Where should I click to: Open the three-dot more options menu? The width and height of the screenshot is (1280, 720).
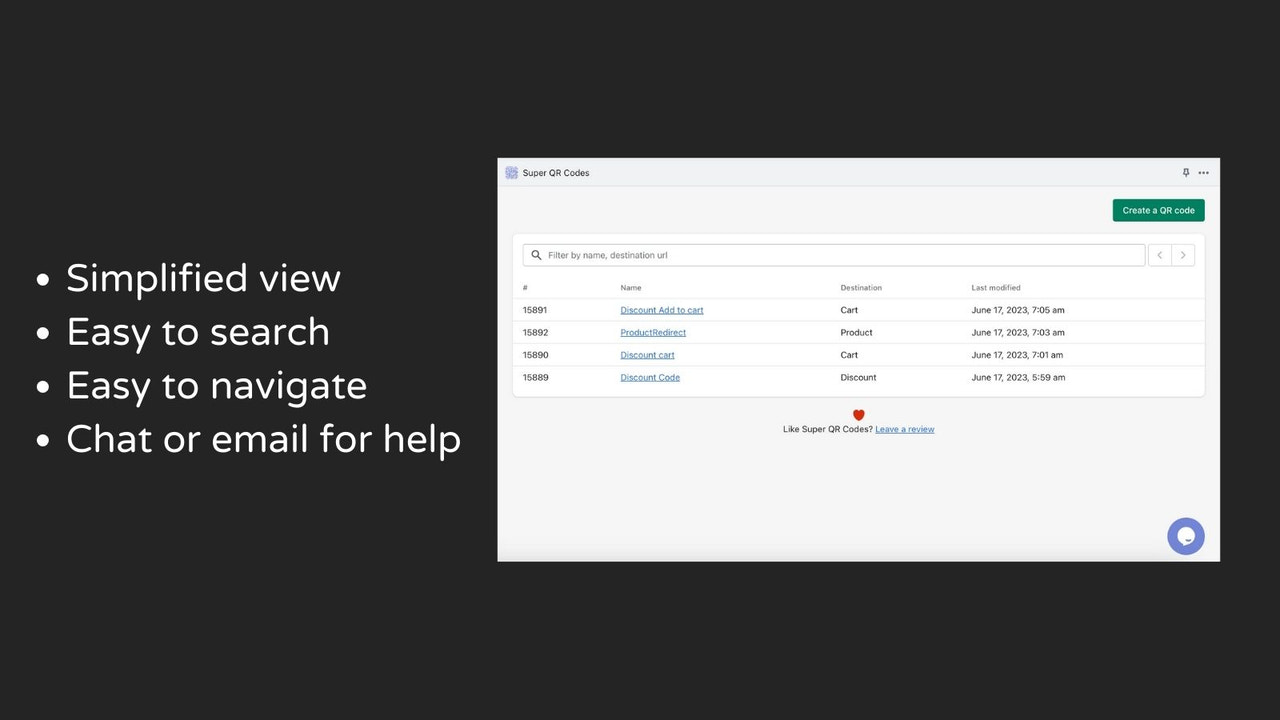point(1203,173)
